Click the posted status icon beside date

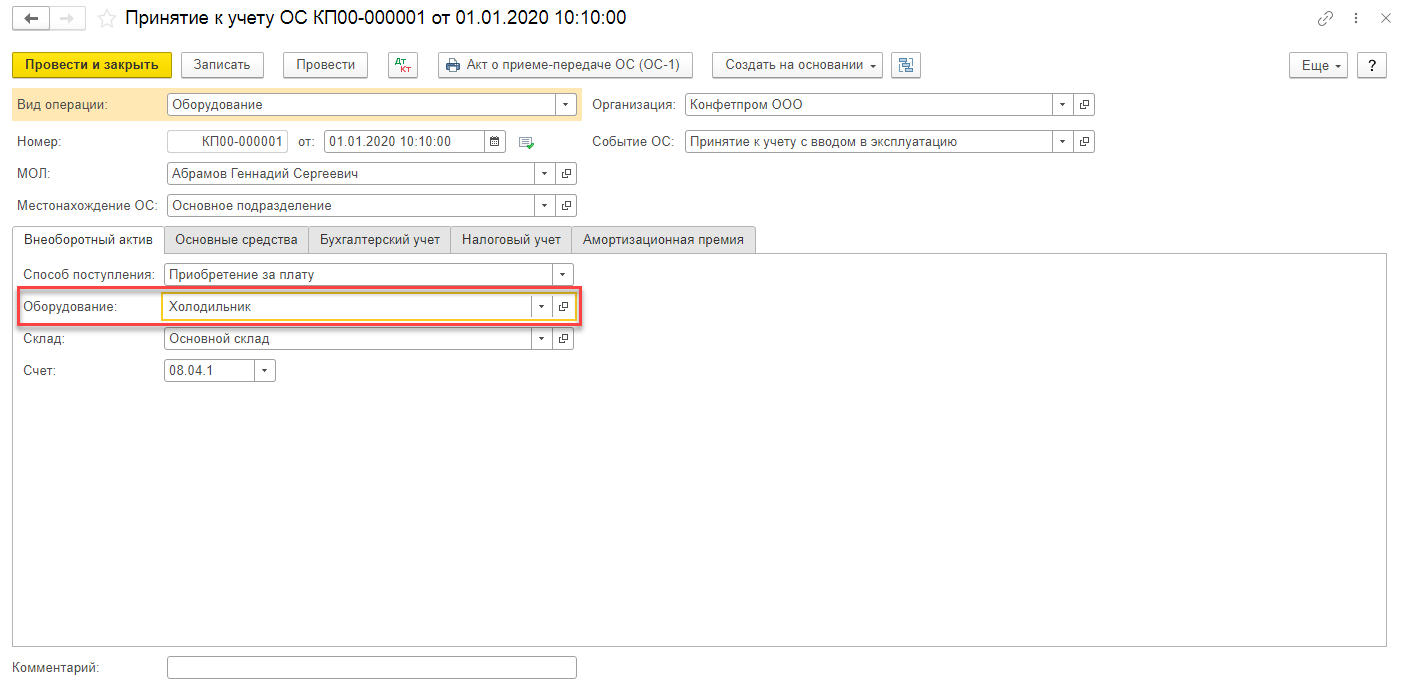(527, 142)
